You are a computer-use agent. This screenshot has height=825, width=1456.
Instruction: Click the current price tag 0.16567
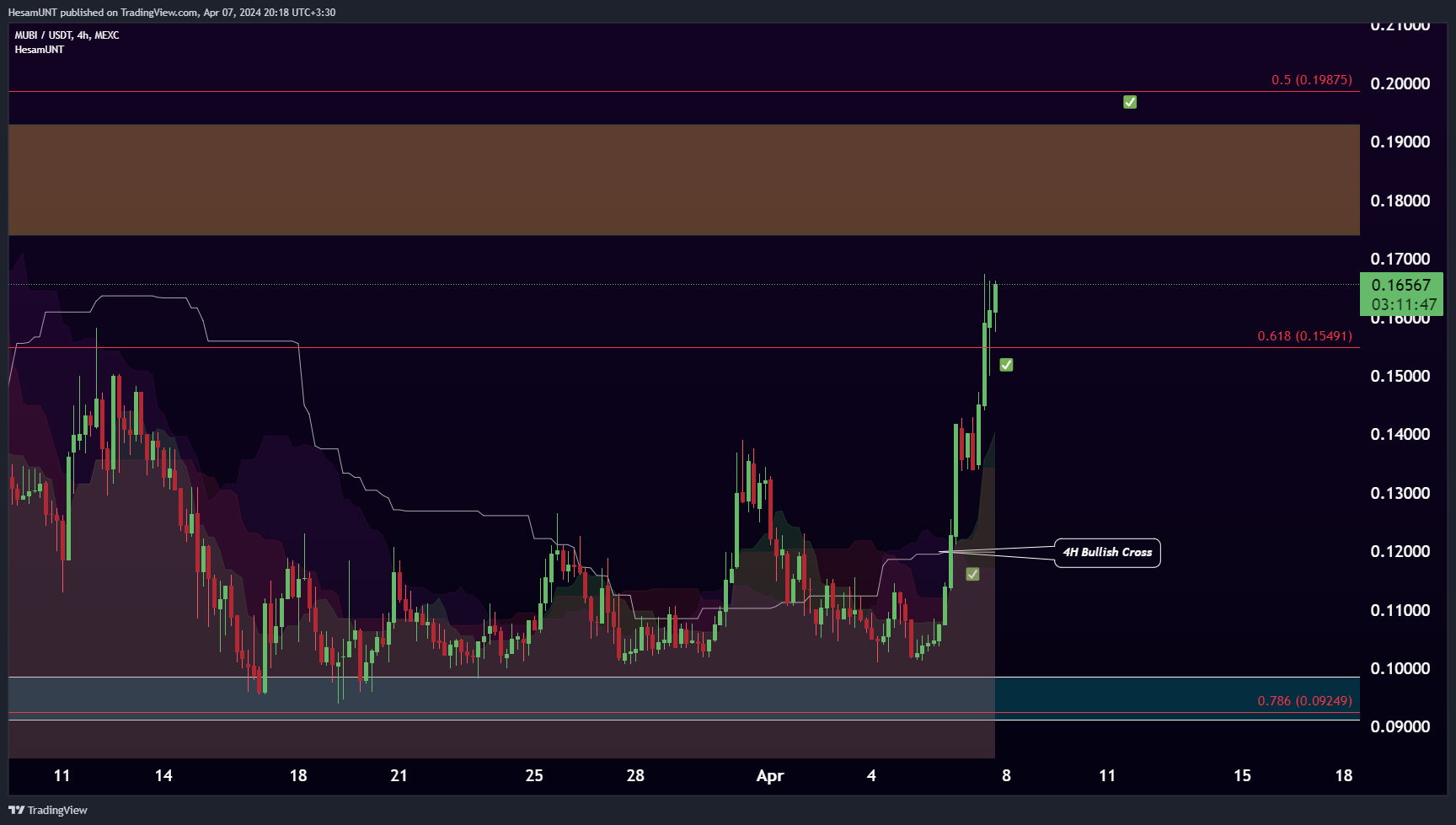pos(1401,285)
